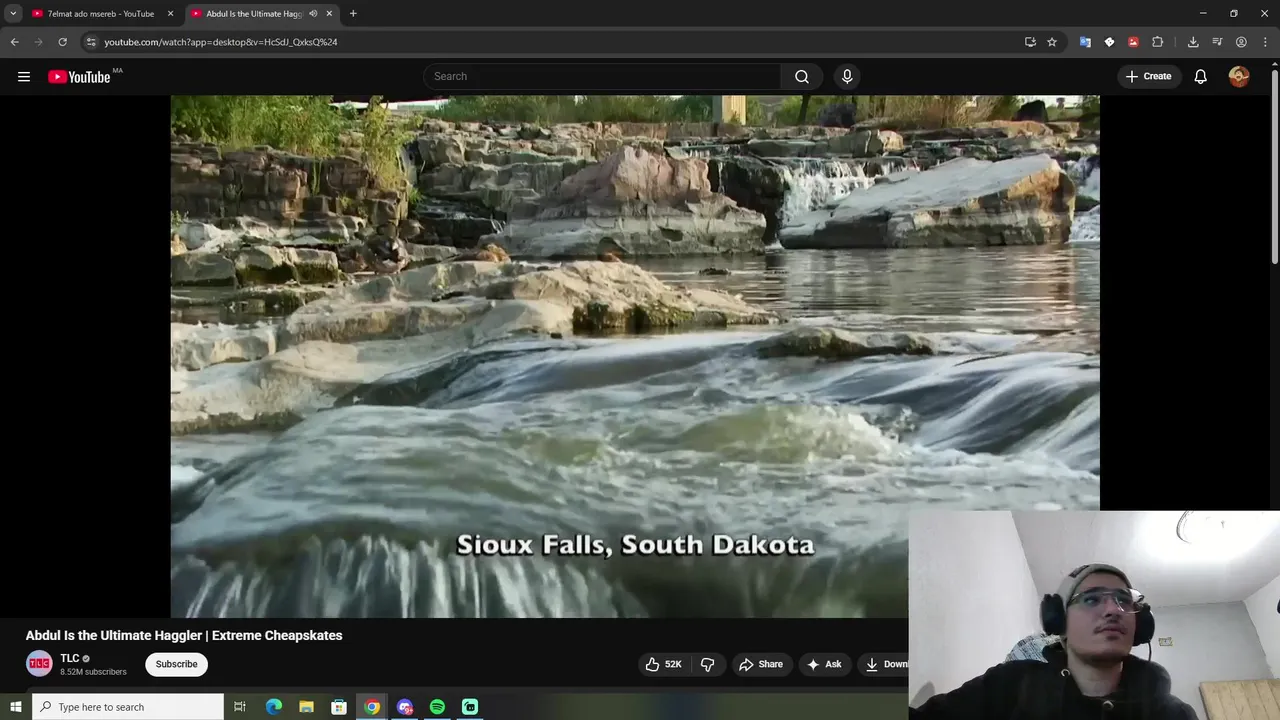This screenshot has height=720, width=1280.
Task: Open Chrome profile icon
Action: point(1241,42)
